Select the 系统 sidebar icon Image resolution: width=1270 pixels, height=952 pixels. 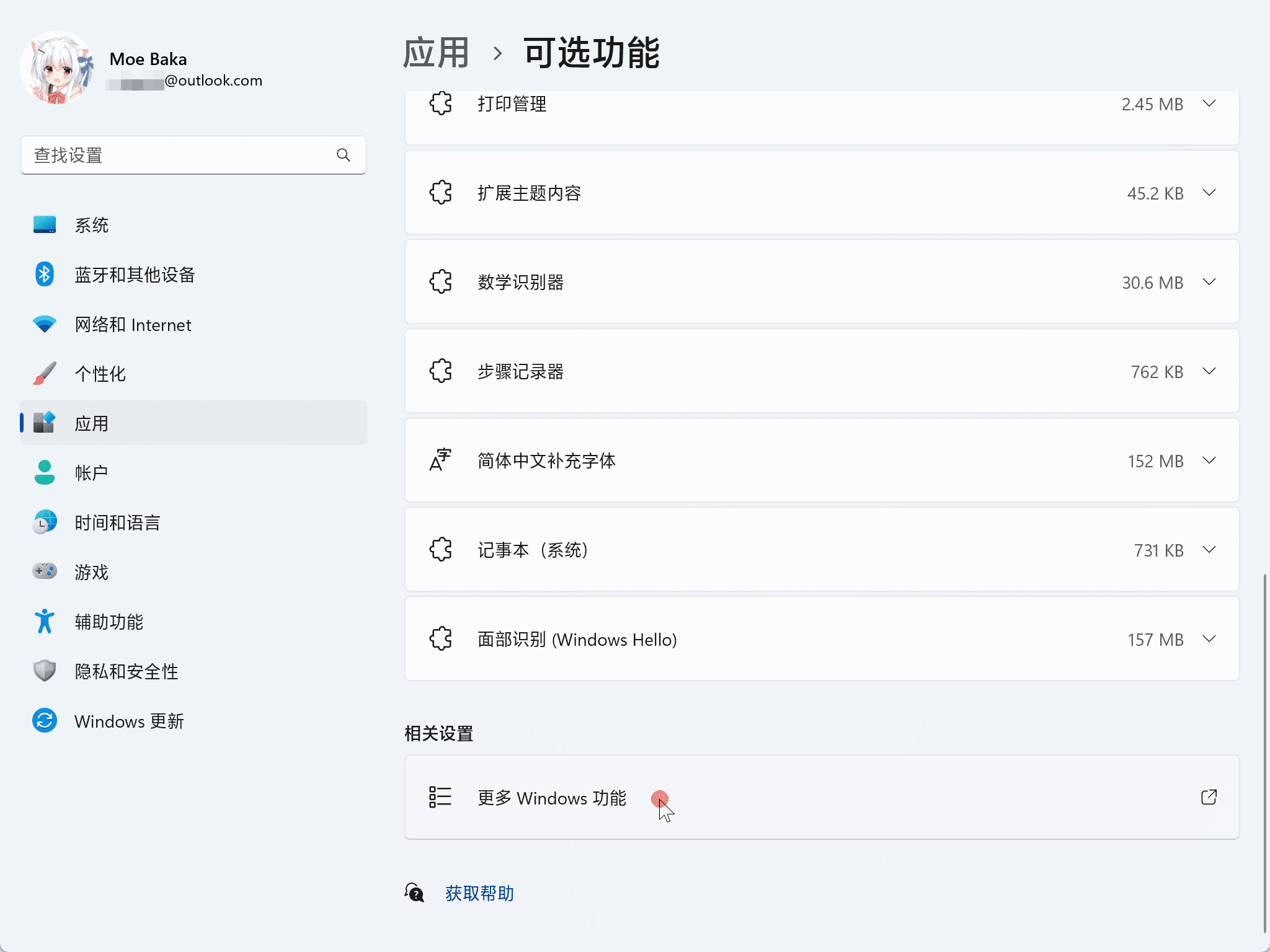coord(44,224)
